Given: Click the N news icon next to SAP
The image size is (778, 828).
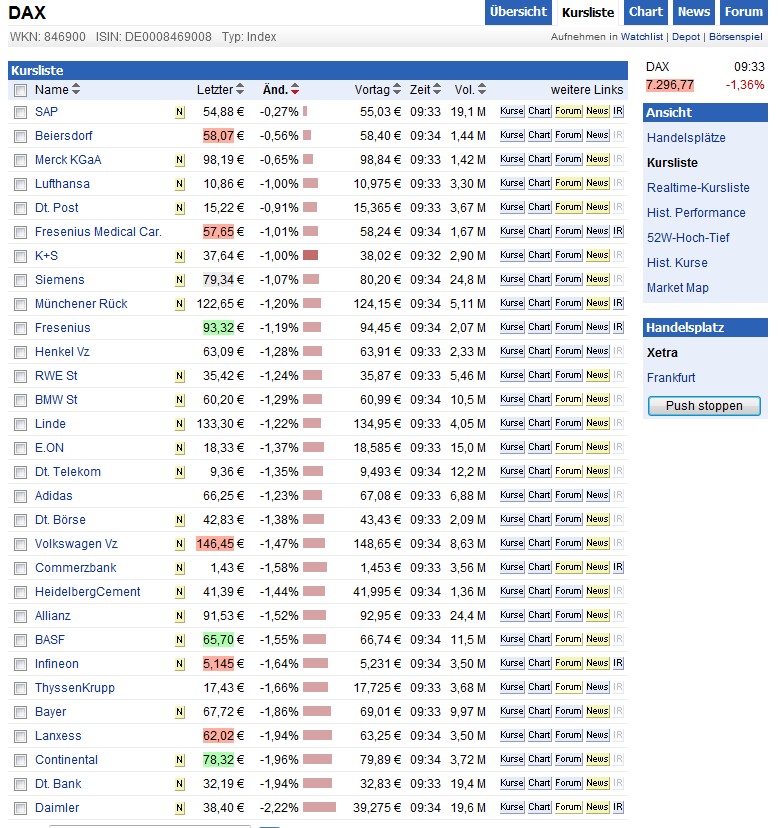Looking at the screenshot, I should coord(180,112).
